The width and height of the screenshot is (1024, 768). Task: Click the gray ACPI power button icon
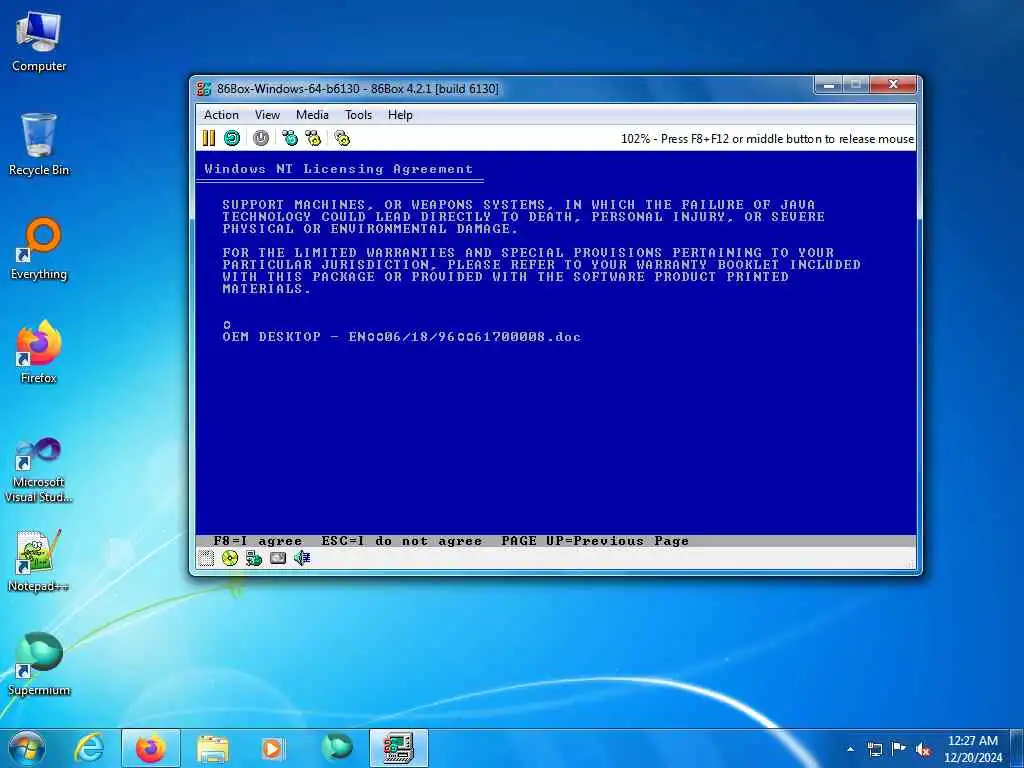click(261, 138)
